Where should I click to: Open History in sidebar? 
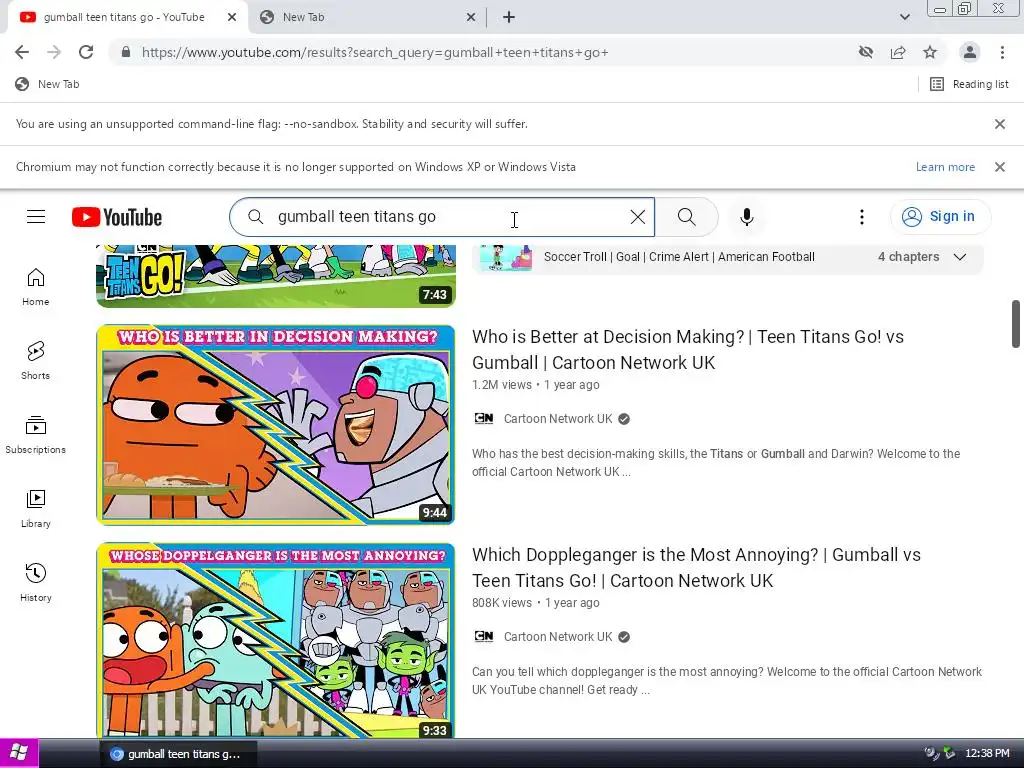pyautogui.click(x=35, y=583)
